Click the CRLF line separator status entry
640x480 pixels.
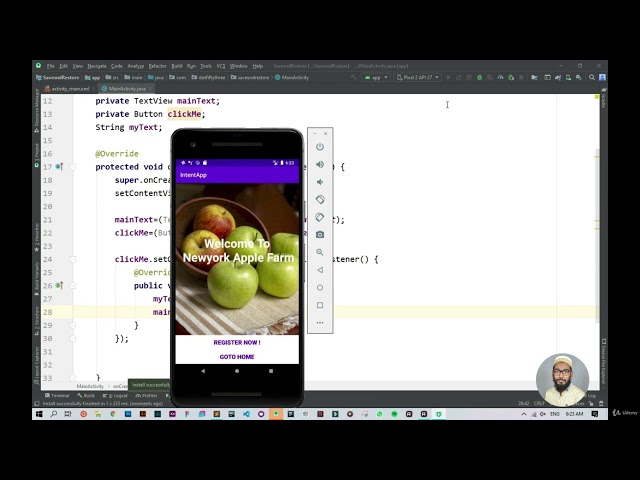(539, 403)
